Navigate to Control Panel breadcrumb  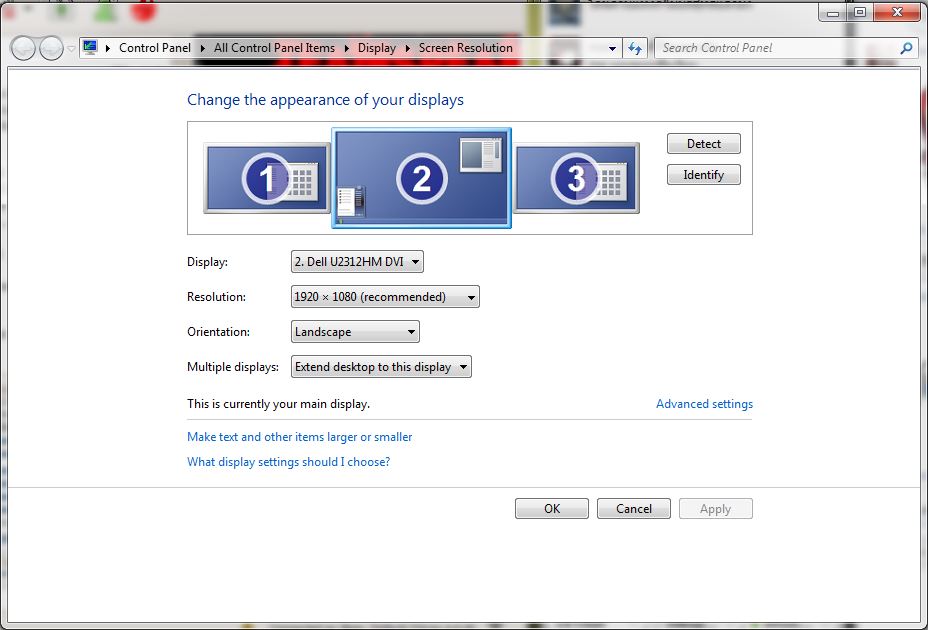click(x=155, y=48)
